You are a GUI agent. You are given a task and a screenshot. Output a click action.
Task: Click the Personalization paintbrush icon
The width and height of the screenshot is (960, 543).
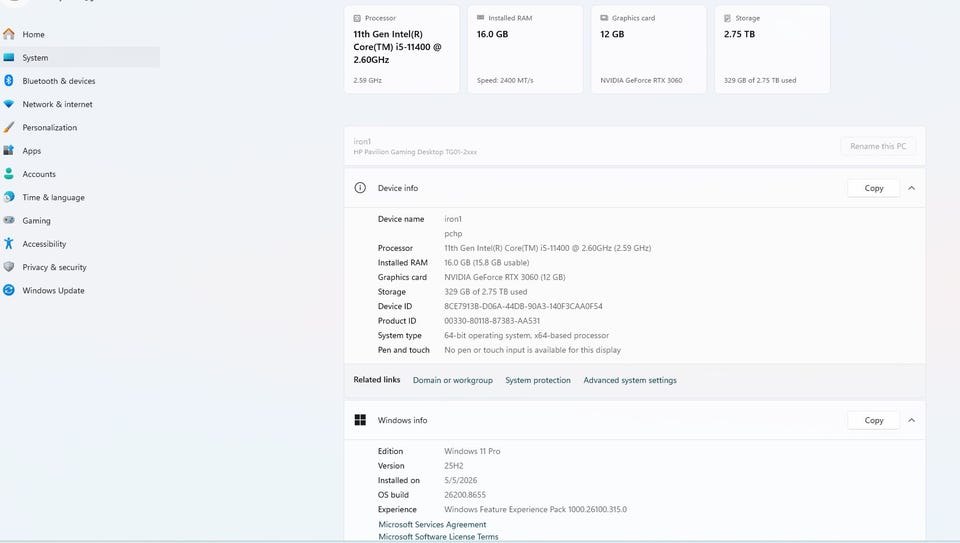[9, 127]
